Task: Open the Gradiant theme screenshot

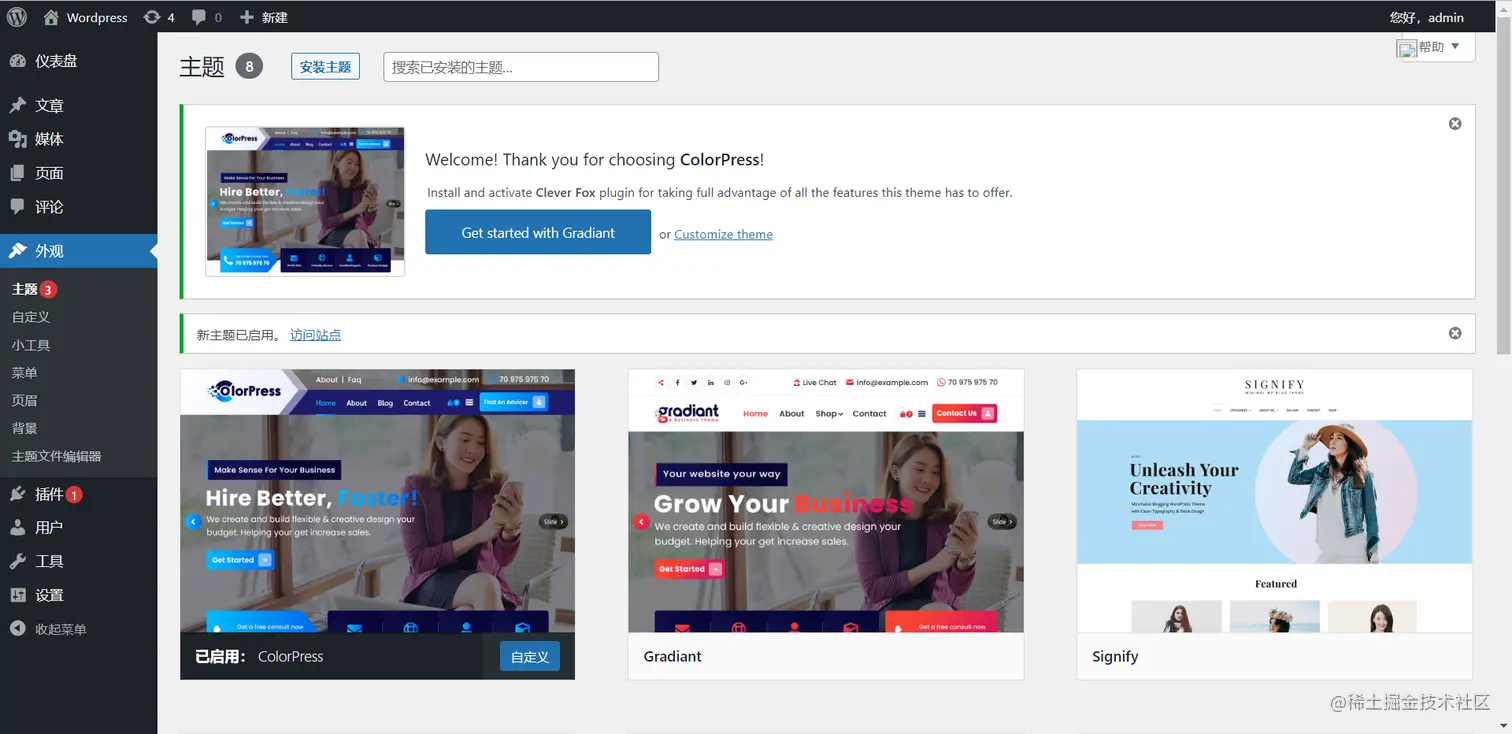Action: pyautogui.click(x=826, y=501)
